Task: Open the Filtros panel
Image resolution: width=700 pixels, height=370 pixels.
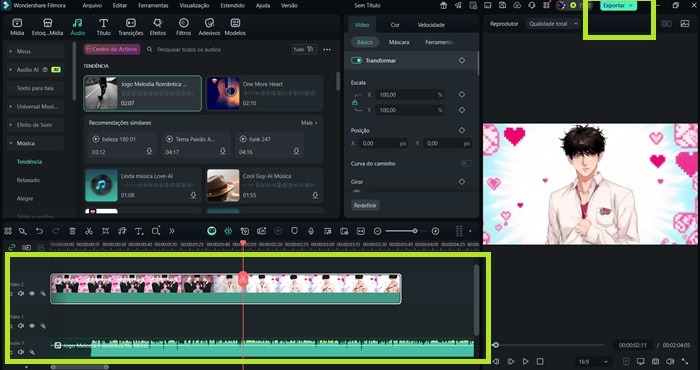Action: click(x=183, y=27)
